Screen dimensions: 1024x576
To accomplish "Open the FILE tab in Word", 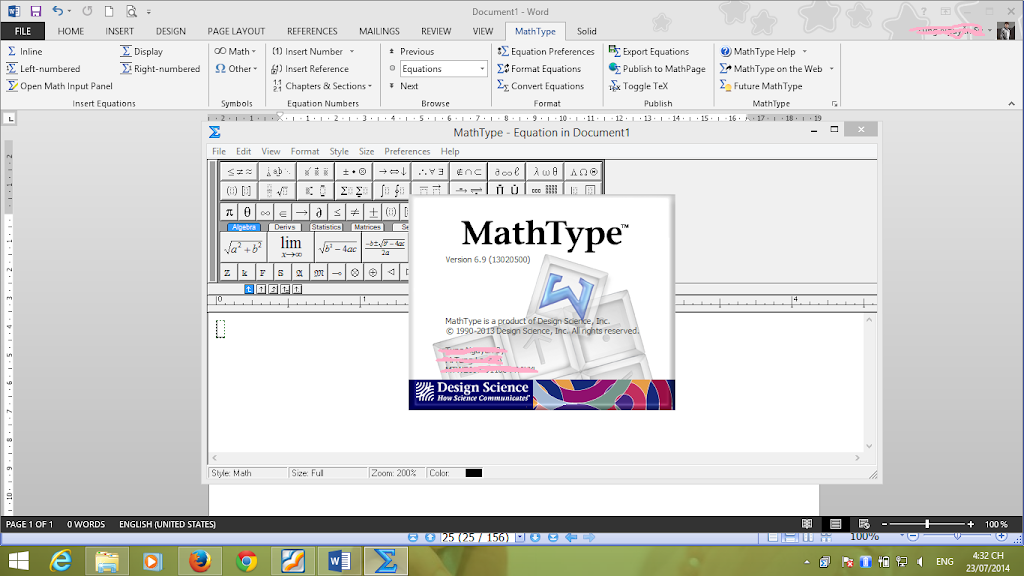I will point(23,31).
